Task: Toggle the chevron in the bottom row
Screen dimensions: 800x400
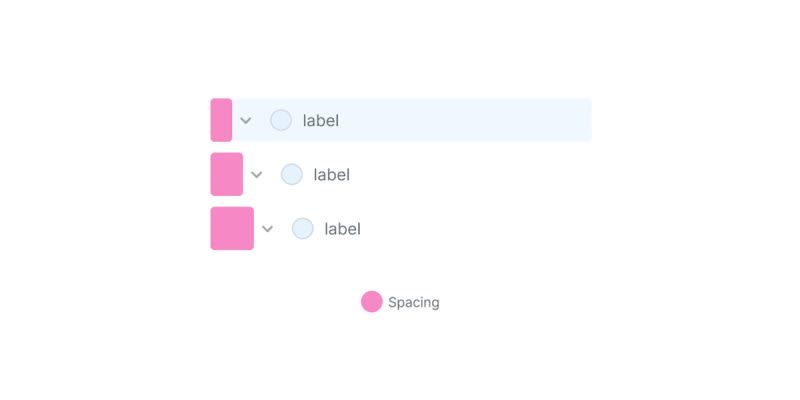Action: pos(267,229)
